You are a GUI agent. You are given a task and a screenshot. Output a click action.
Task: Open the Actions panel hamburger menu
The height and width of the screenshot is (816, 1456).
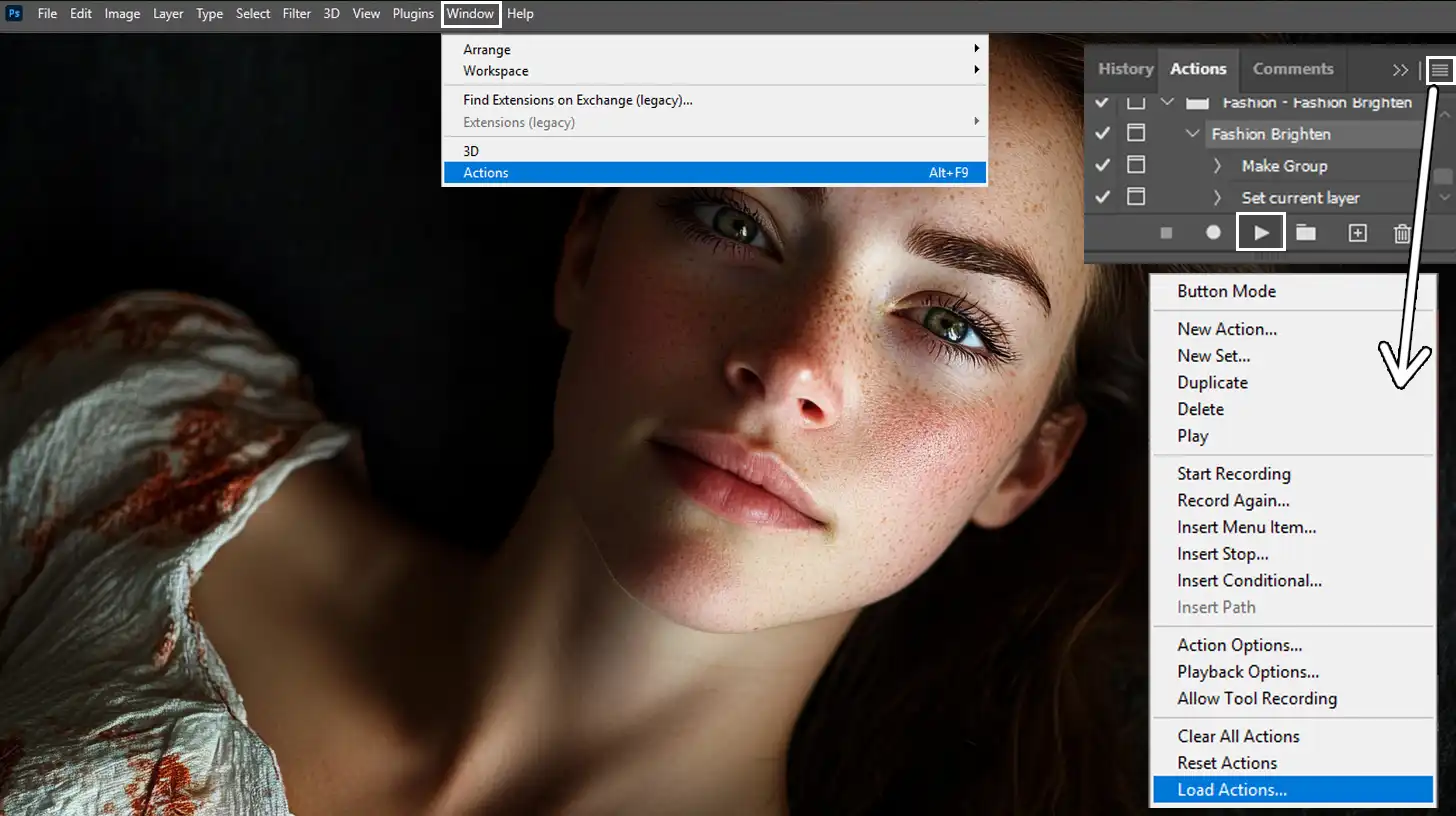[1439, 69]
